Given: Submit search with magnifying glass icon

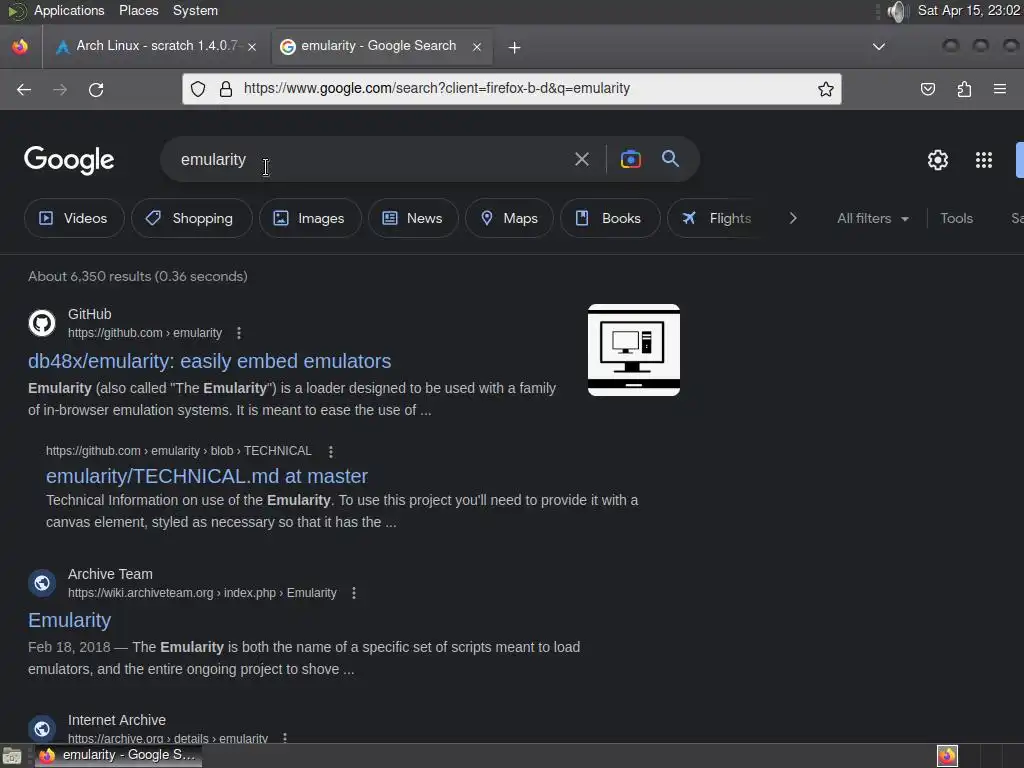Looking at the screenshot, I should point(670,159).
